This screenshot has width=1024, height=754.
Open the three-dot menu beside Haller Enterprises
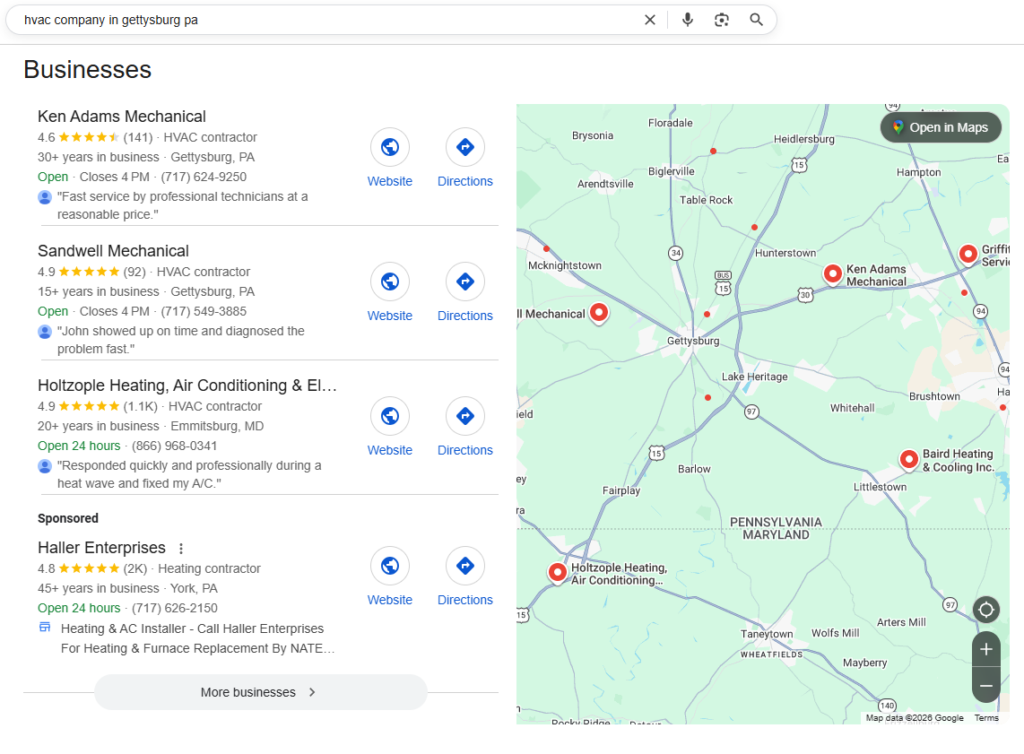pyautogui.click(x=180, y=548)
